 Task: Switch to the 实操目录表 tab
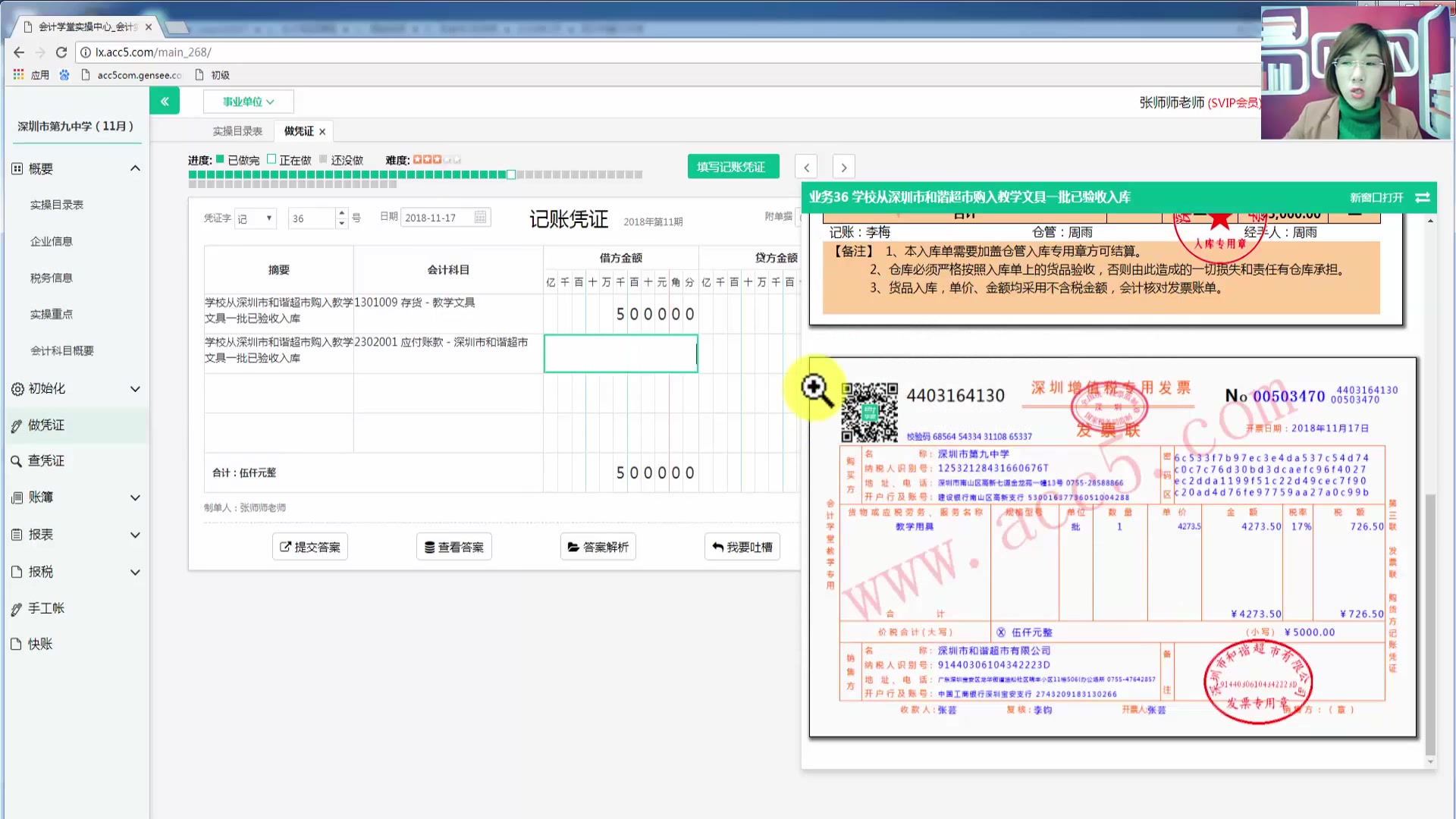[237, 131]
